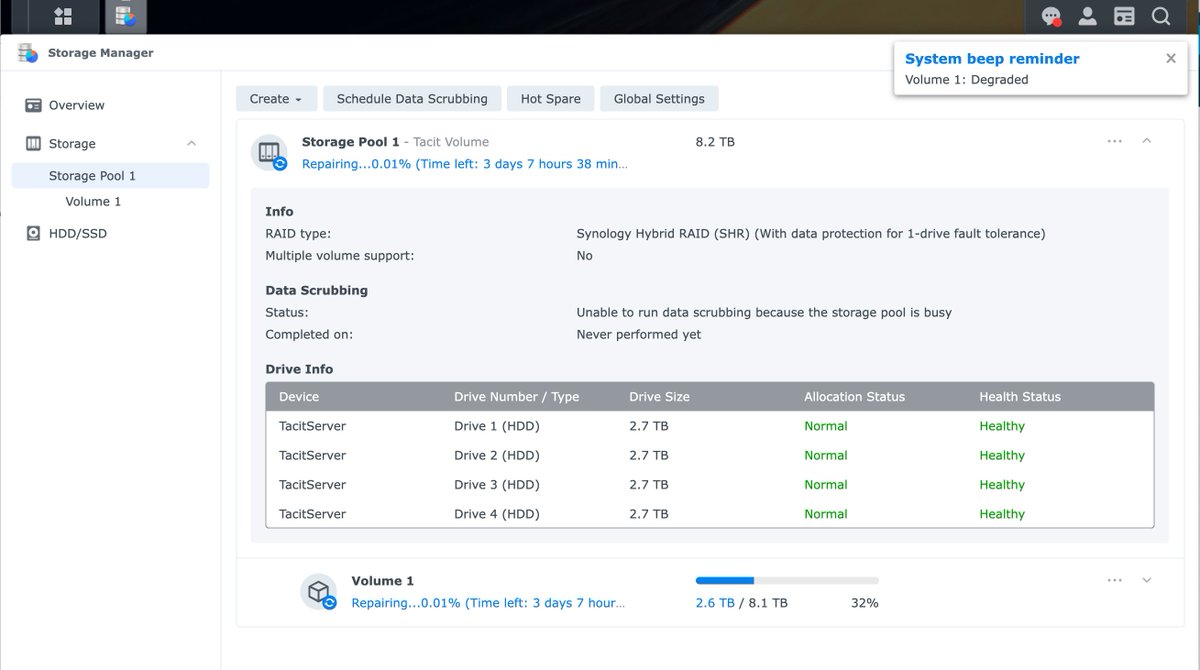This screenshot has height=670, width=1200.
Task: Select the Drive 4 (HDD) cell
Action: click(497, 514)
